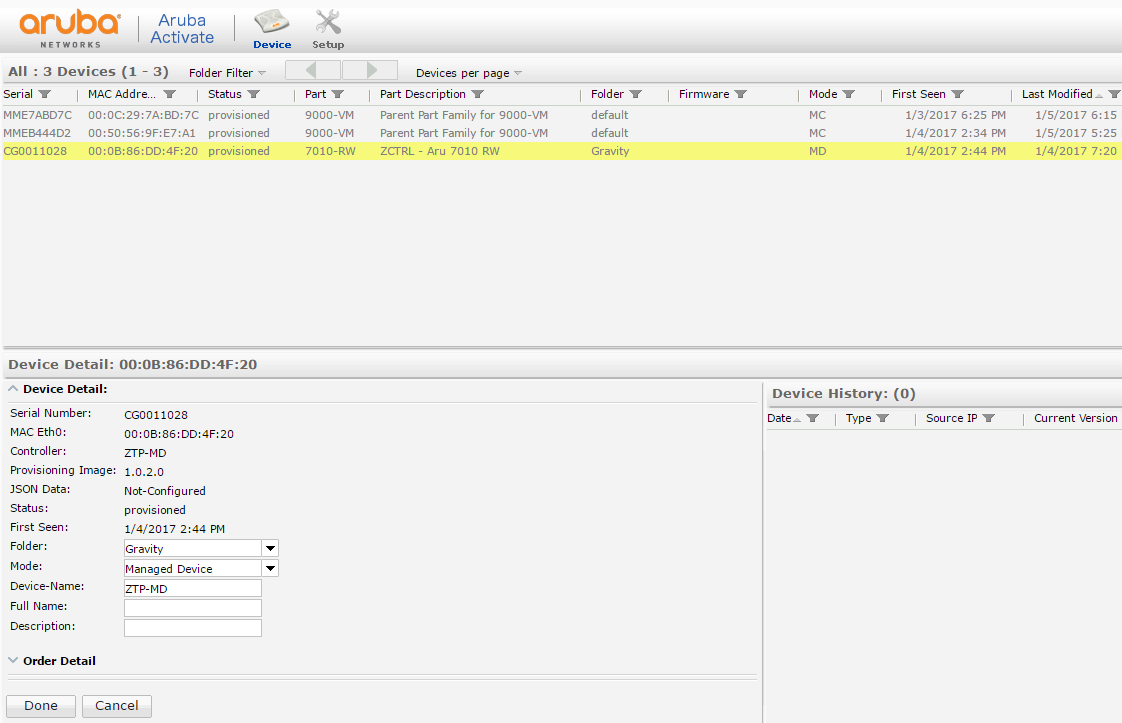The height and width of the screenshot is (723, 1122).
Task: Open the Mode dropdown showing Managed Device
Action: pos(269,568)
